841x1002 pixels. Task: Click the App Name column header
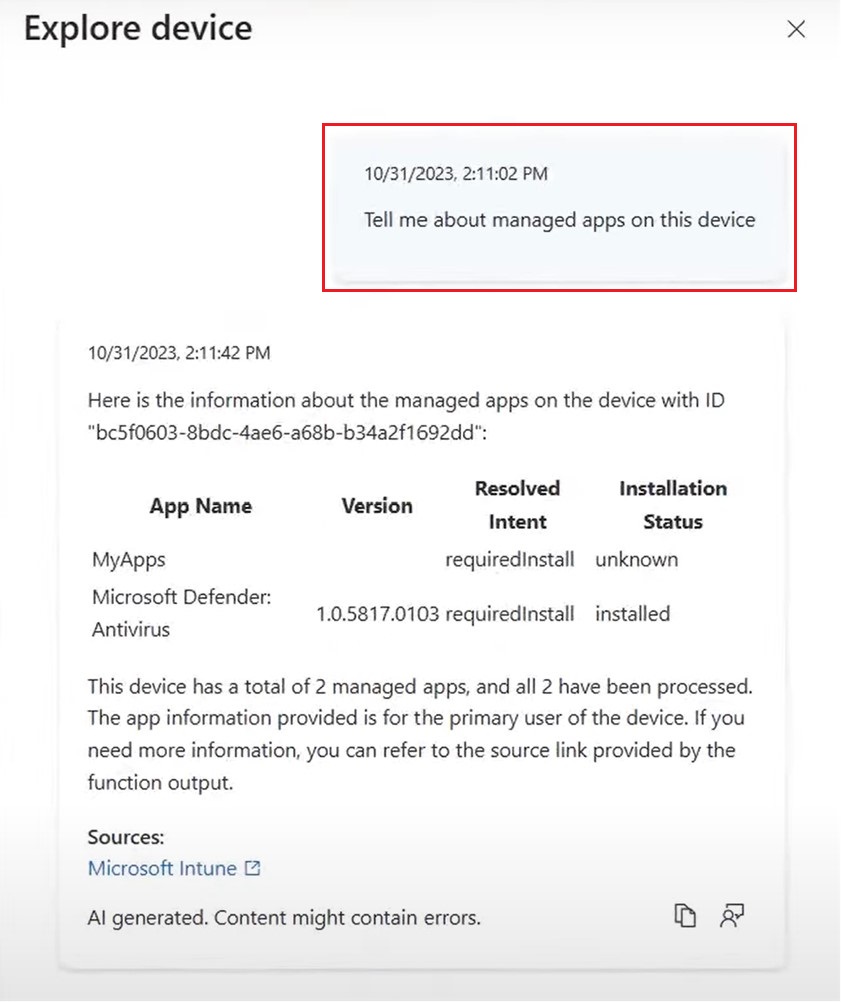coord(201,506)
